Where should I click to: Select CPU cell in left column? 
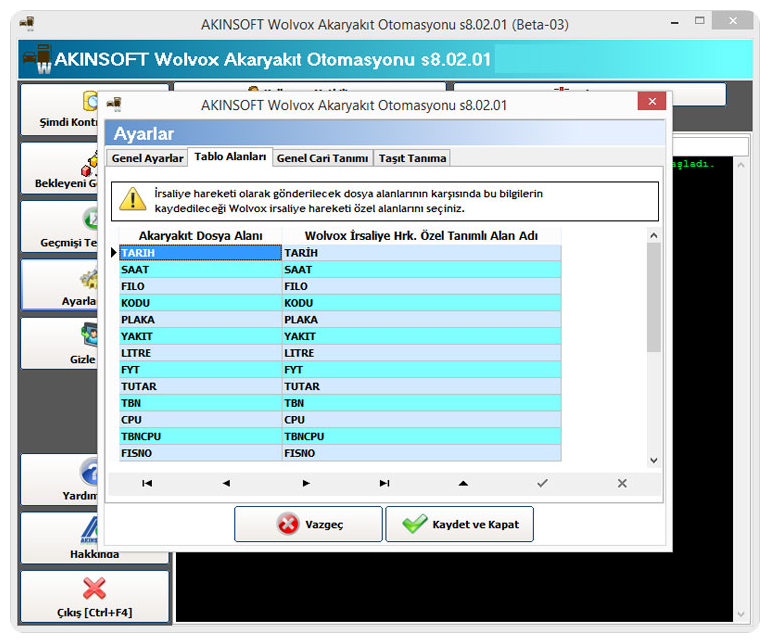coord(200,419)
